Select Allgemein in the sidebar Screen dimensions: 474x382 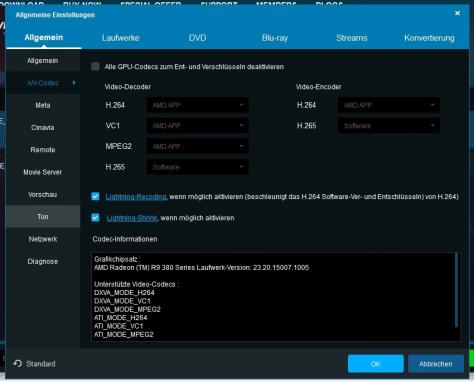43,61
